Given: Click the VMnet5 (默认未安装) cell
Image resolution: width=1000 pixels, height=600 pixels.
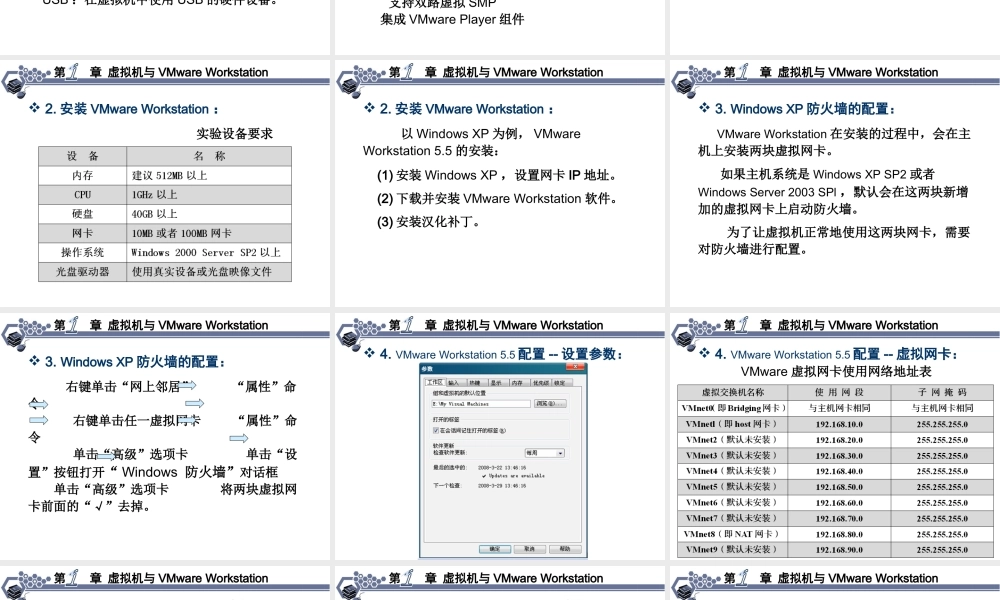Looking at the screenshot, I should [733, 487].
